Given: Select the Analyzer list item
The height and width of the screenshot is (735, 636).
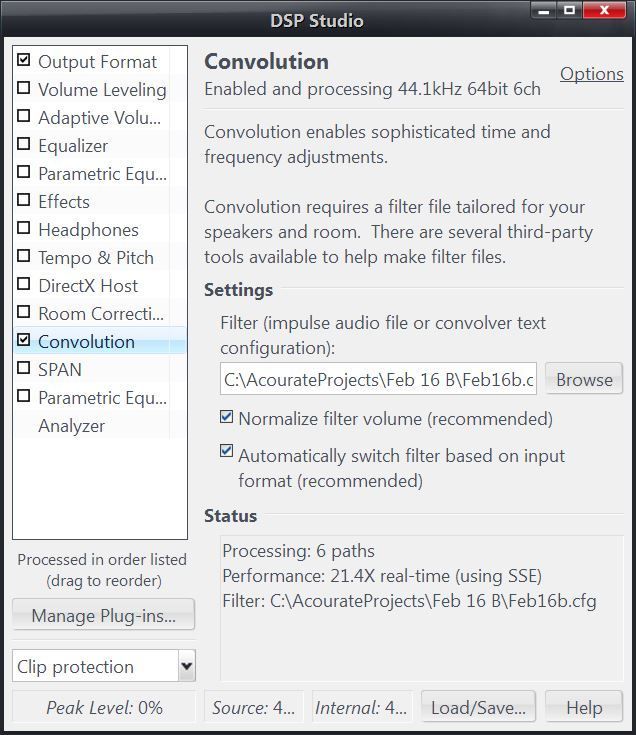Looking at the screenshot, I should click(x=72, y=426).
